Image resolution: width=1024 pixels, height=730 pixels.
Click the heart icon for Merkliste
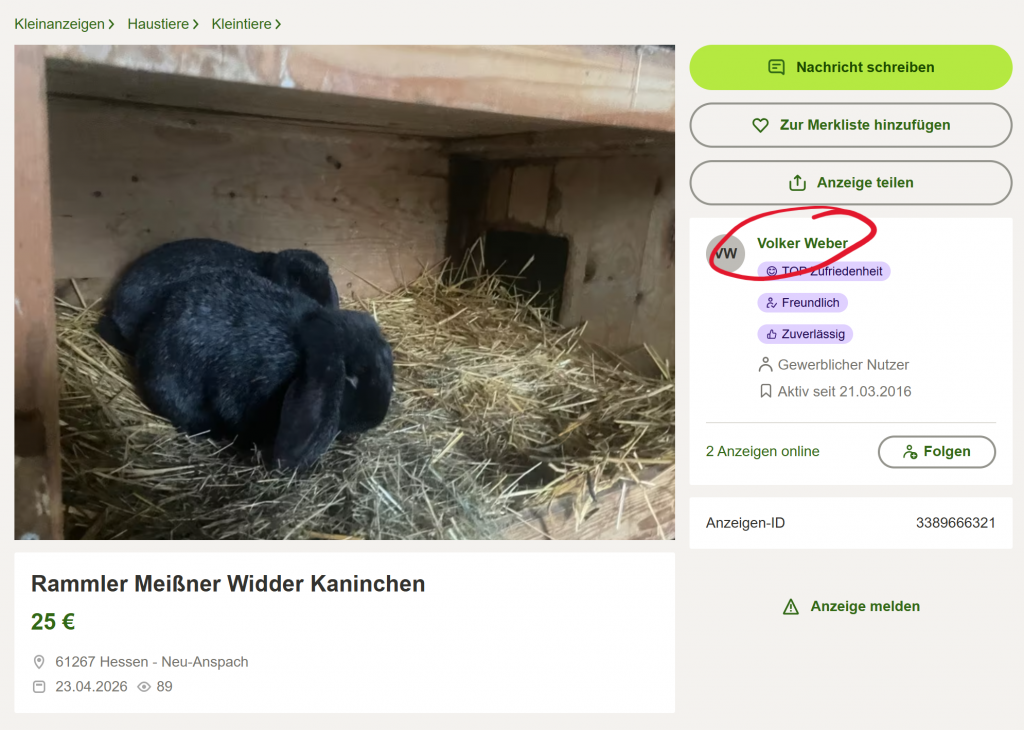tap(760, 125)
